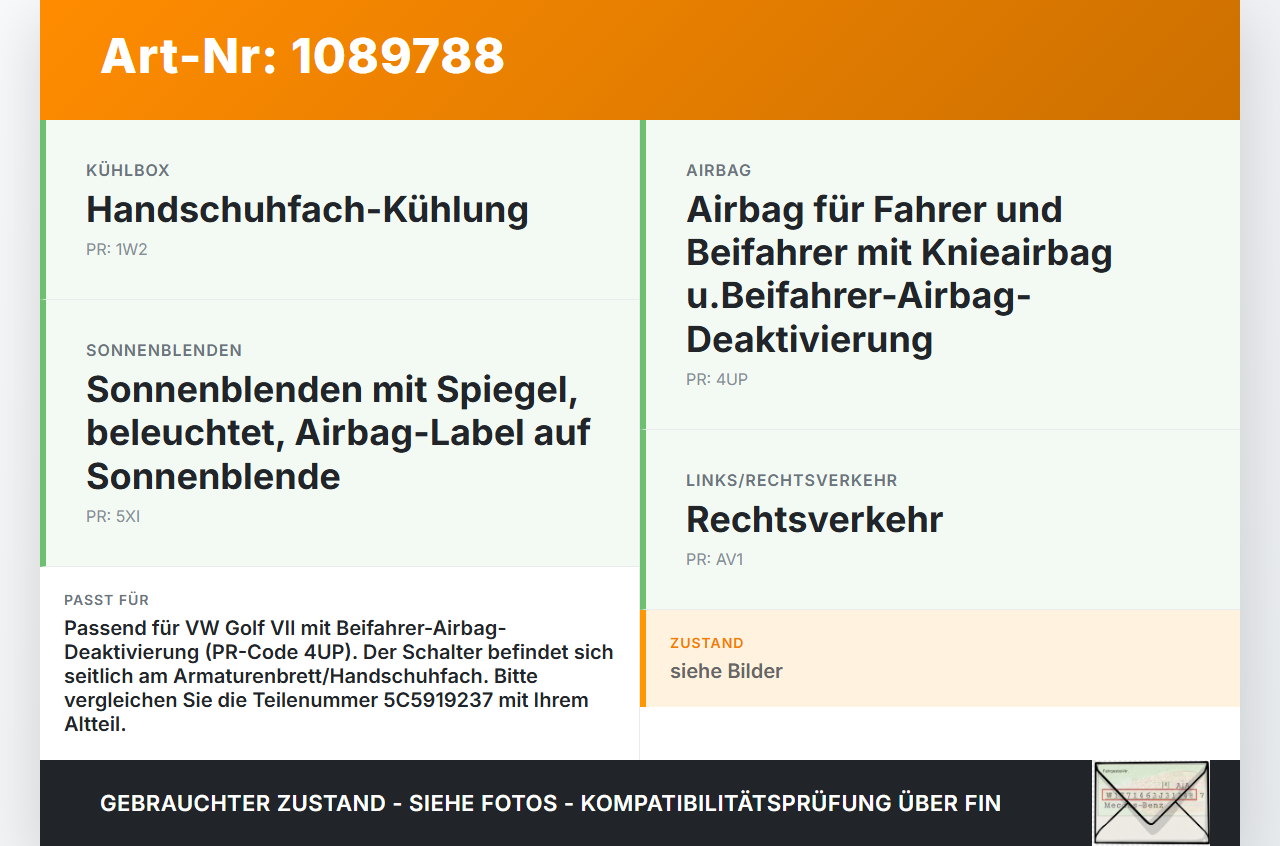Select the Handschuhfach-Kühlung title
Screen dimensions: 1280x846
click(307, 210)
